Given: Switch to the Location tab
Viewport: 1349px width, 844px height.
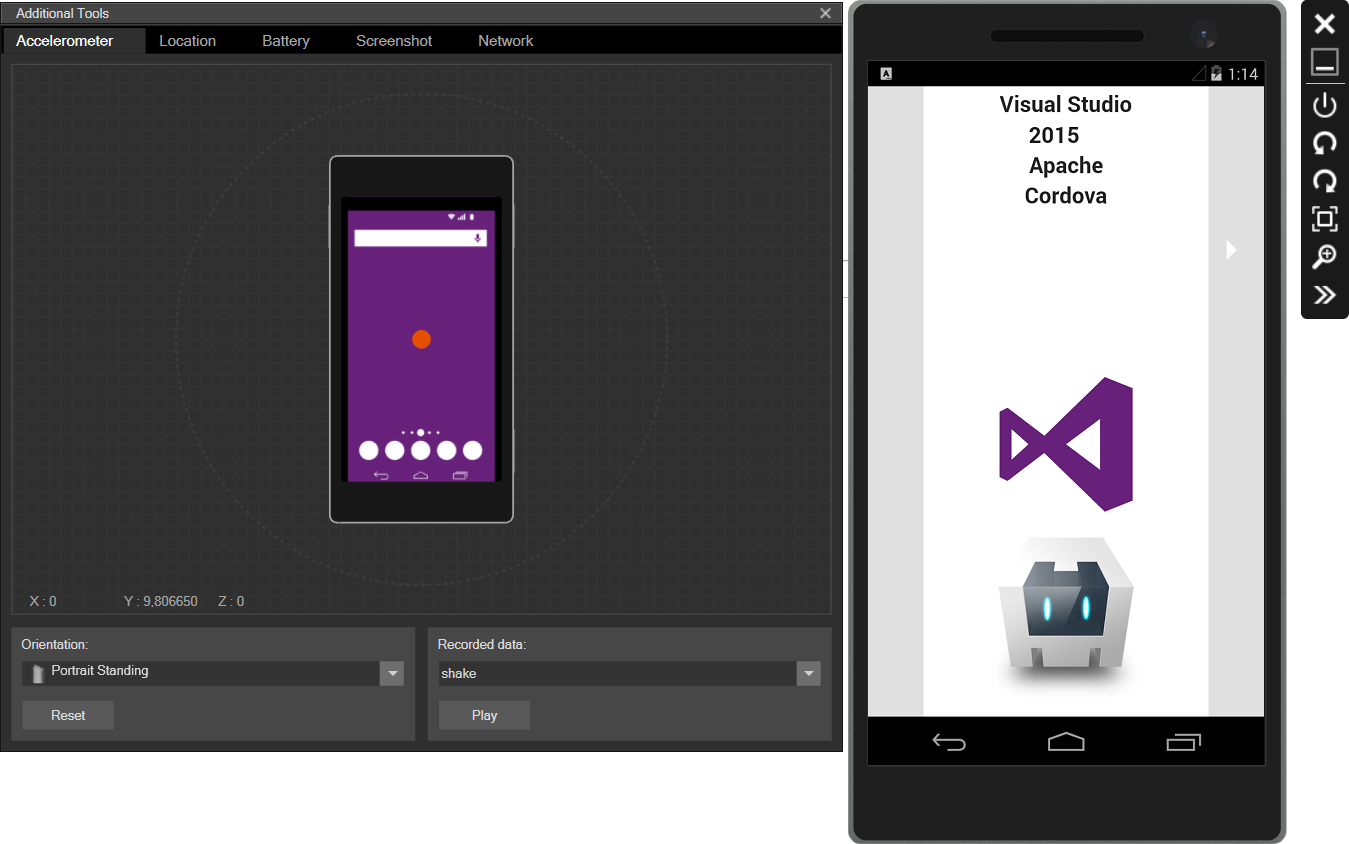Looking at the screenshot, I should (x=187, y=41).
